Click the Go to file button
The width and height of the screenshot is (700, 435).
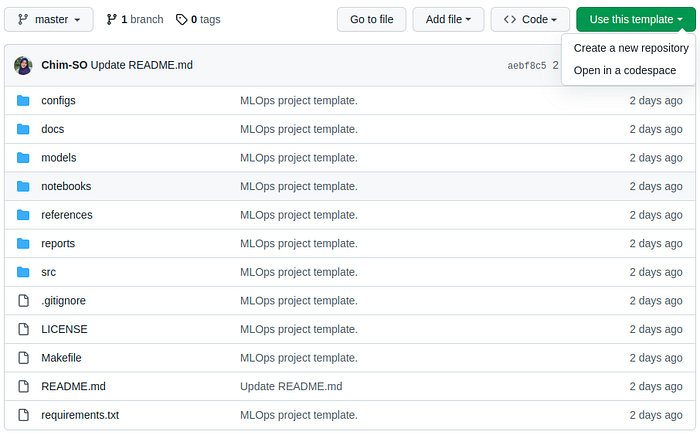click(371, 20)
